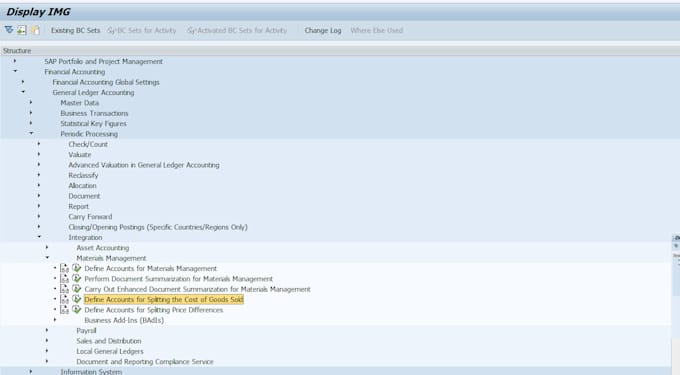This screenshot has width=680, height=375.
Task: Open documentation icon for Splitting Price Differences
Action: pyautogui.click(x=64, y=310)
